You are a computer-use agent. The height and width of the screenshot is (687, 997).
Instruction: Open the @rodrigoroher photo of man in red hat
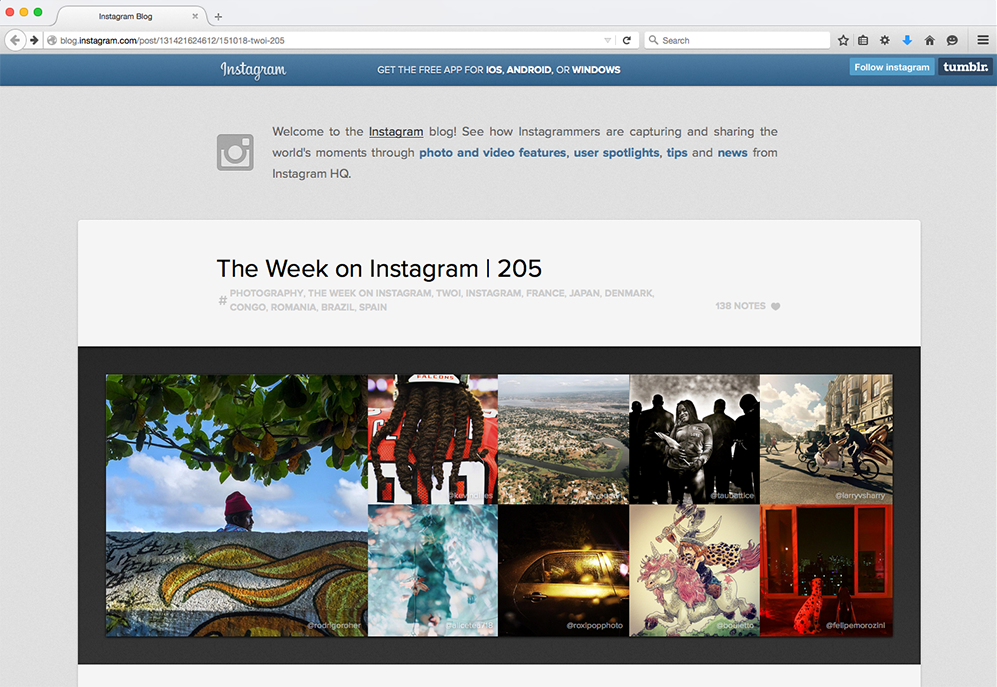tap(237, 505)
